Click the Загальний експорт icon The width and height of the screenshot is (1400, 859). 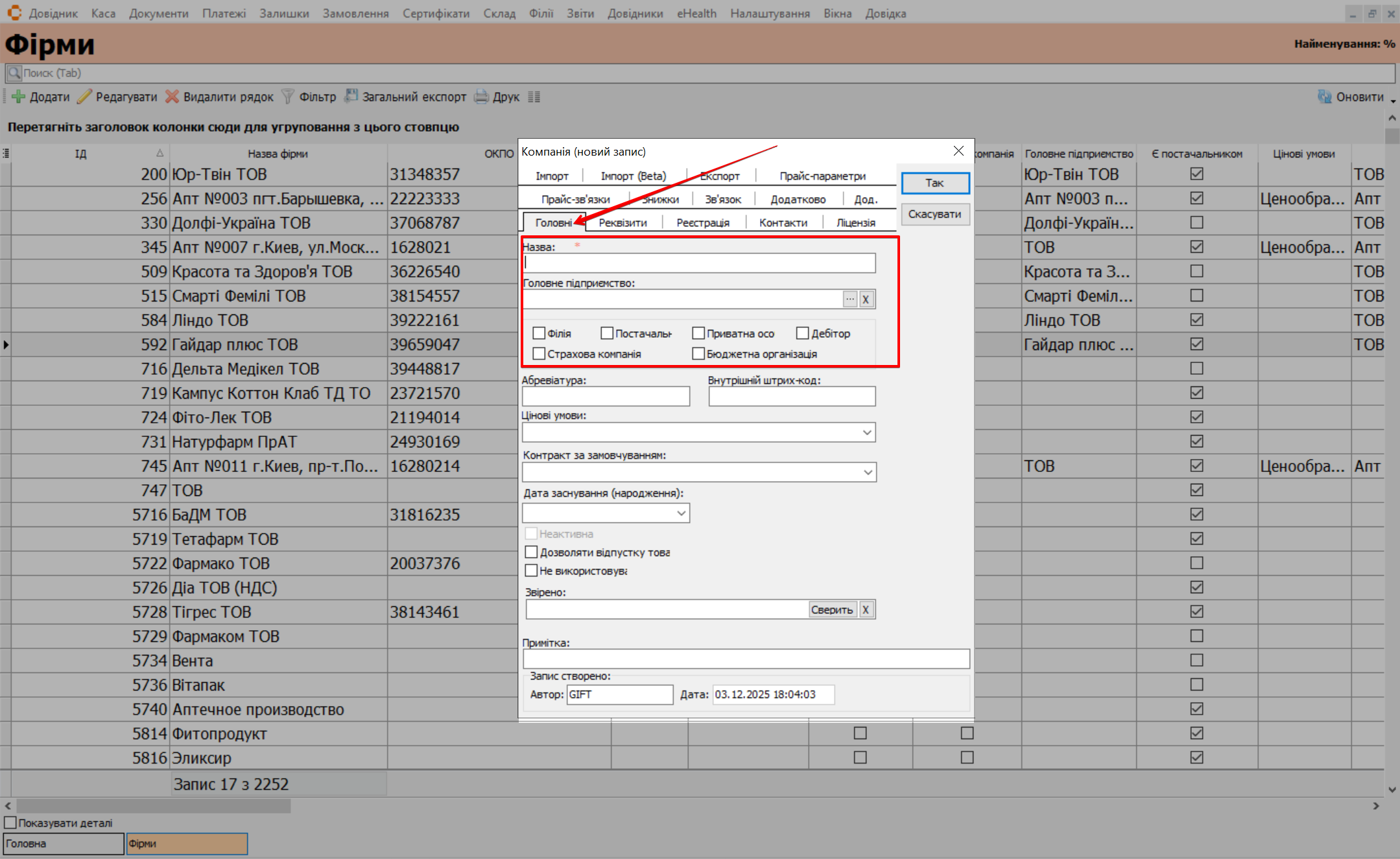click(x=351, y=97)
